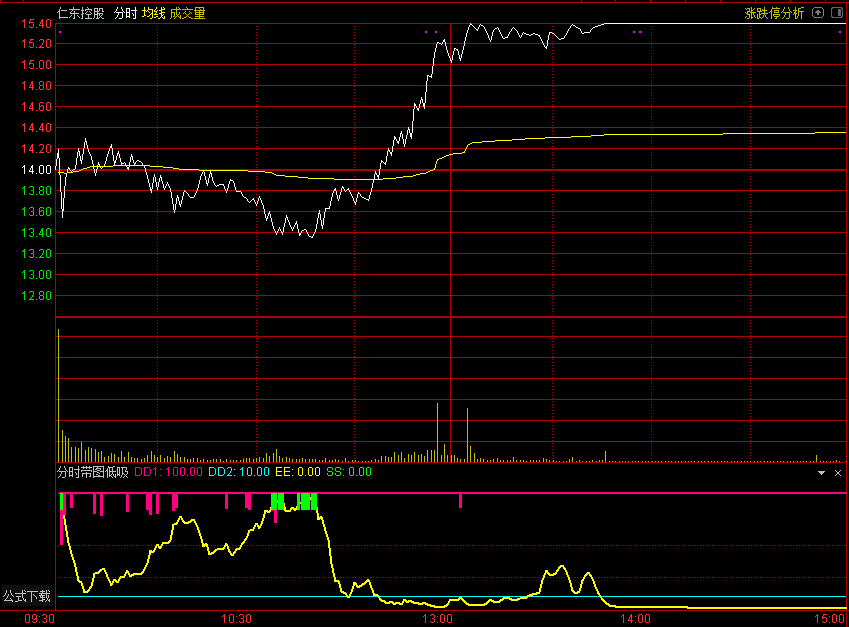This screenshot has height=627, width=849.
Task: Click the 均线 legend label
Action: point(154,14)
